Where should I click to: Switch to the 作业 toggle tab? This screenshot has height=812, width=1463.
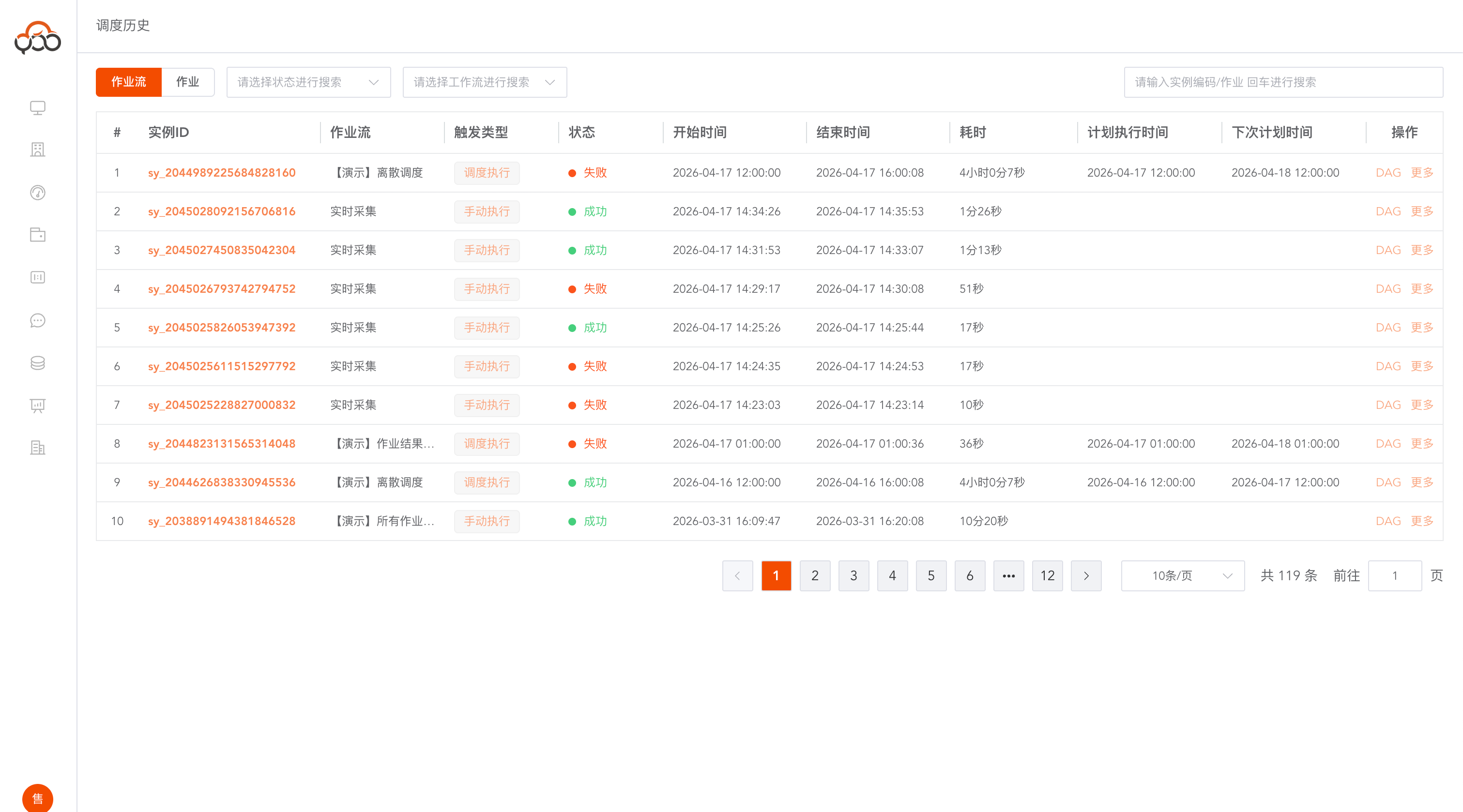[x=187, y=82]
